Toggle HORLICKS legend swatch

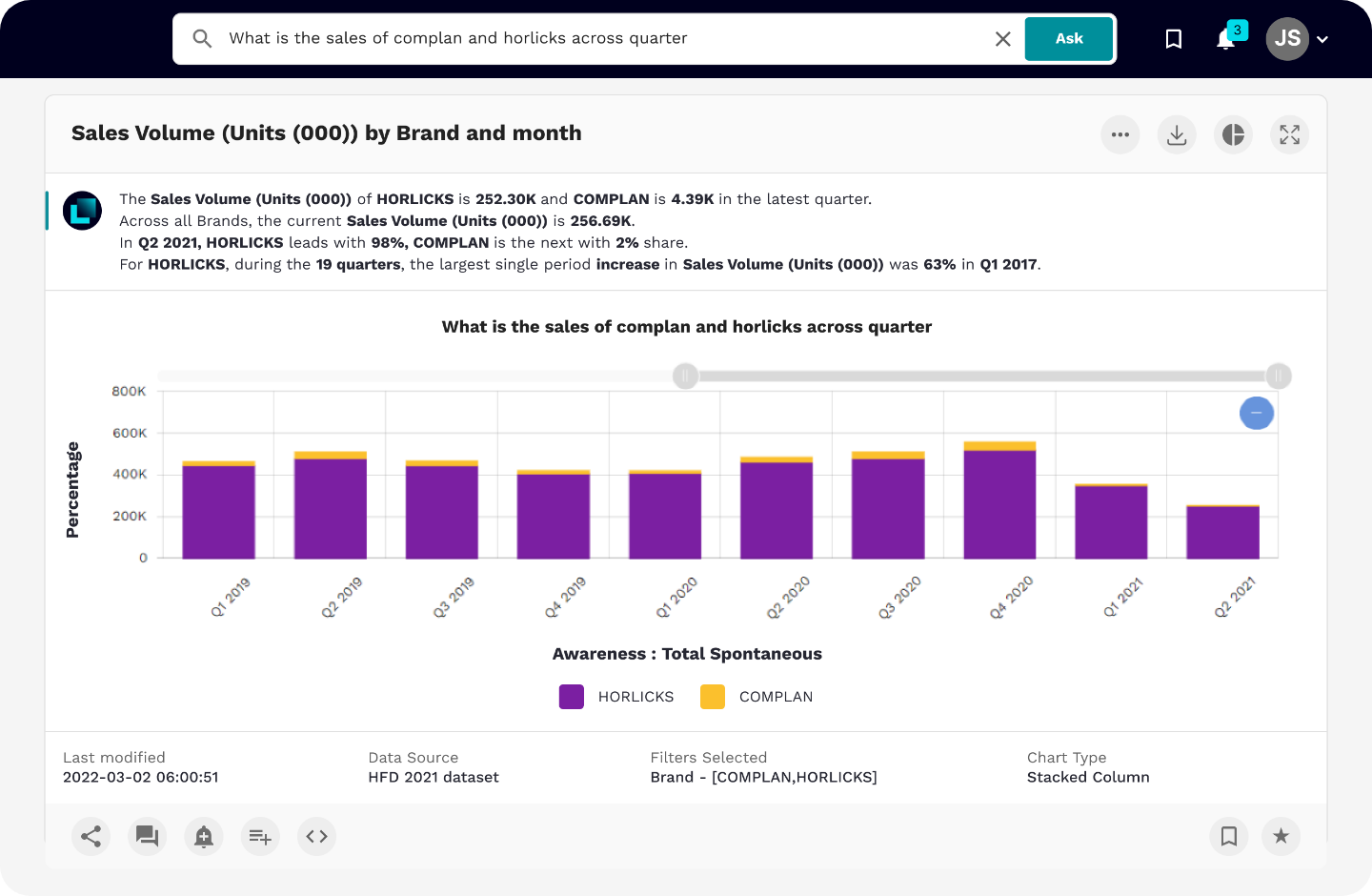572,697
